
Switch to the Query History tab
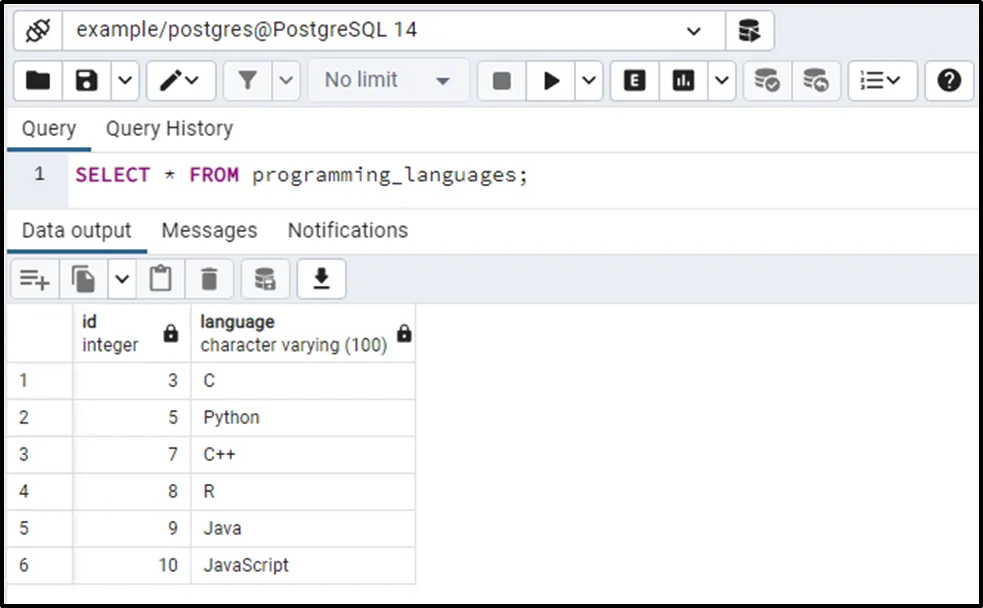pyautogui.click(x=169, y=128)
